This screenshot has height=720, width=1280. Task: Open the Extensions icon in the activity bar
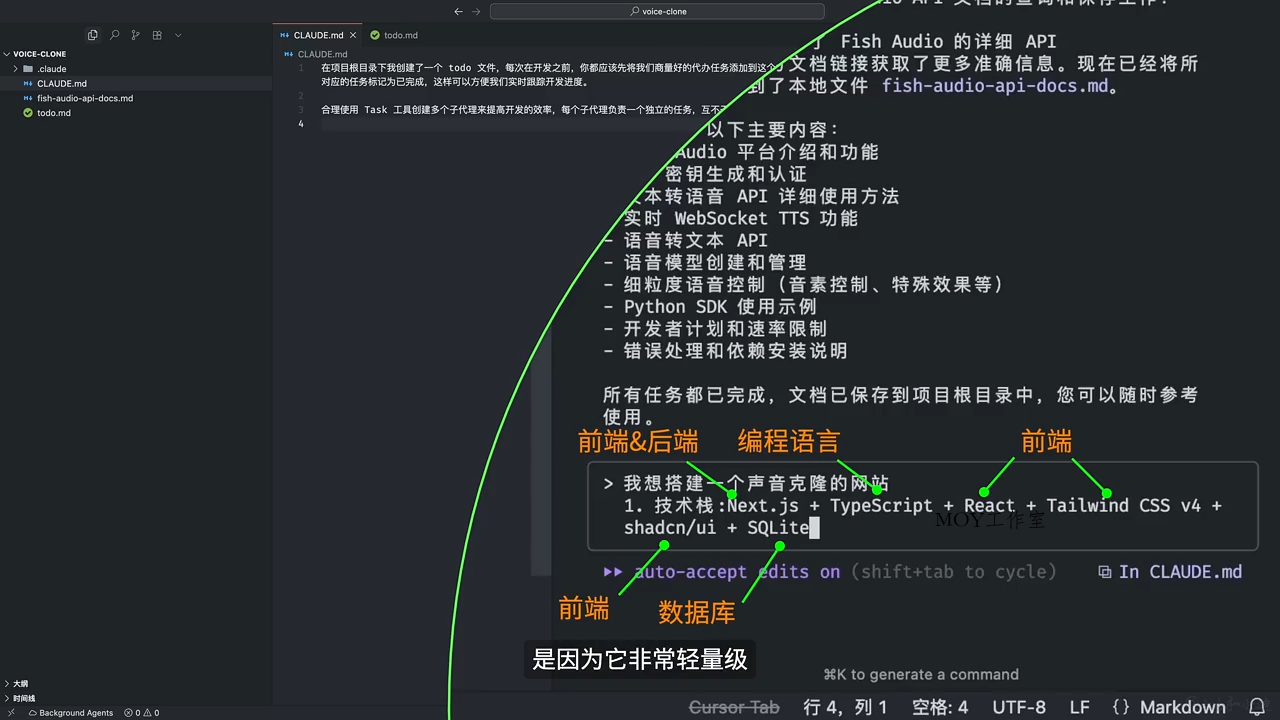pos(157,35)
